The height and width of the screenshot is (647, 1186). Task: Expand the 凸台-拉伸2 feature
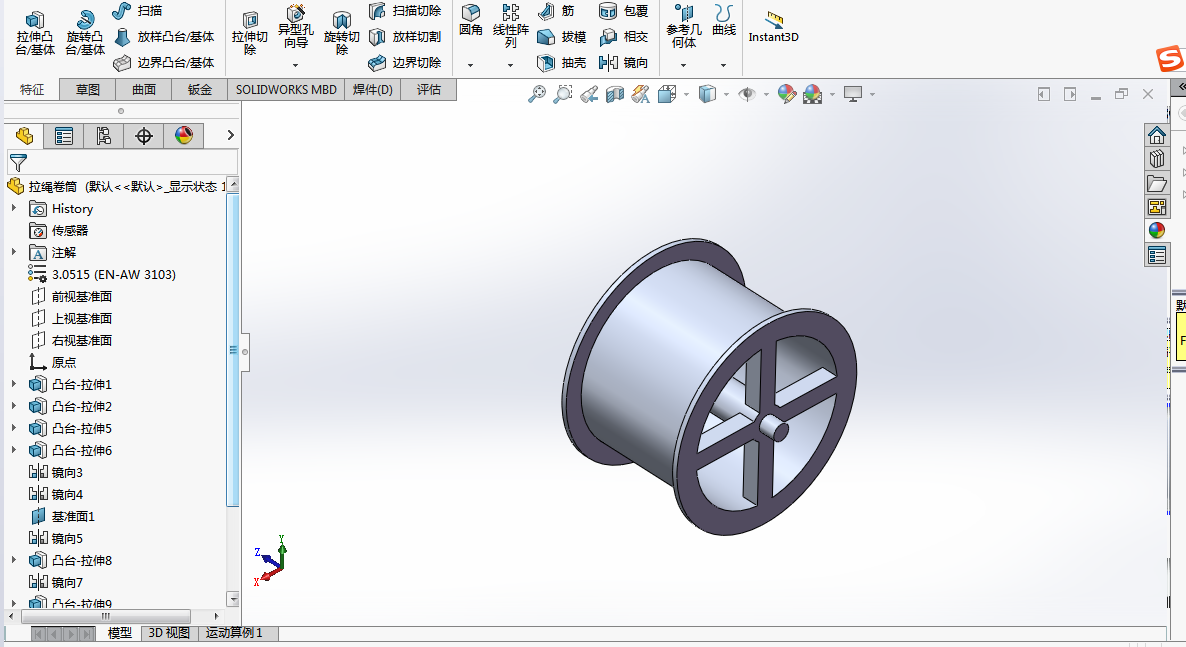coord(14,406)
